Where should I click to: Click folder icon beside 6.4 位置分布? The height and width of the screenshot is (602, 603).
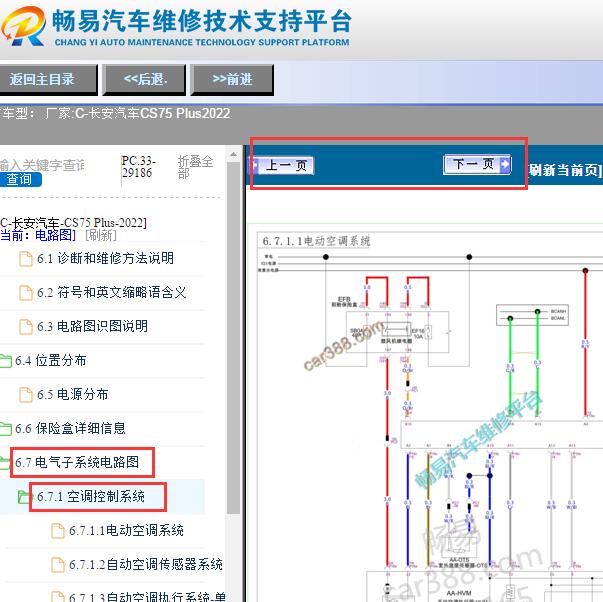pyautogui.click(x=5, y=361)
